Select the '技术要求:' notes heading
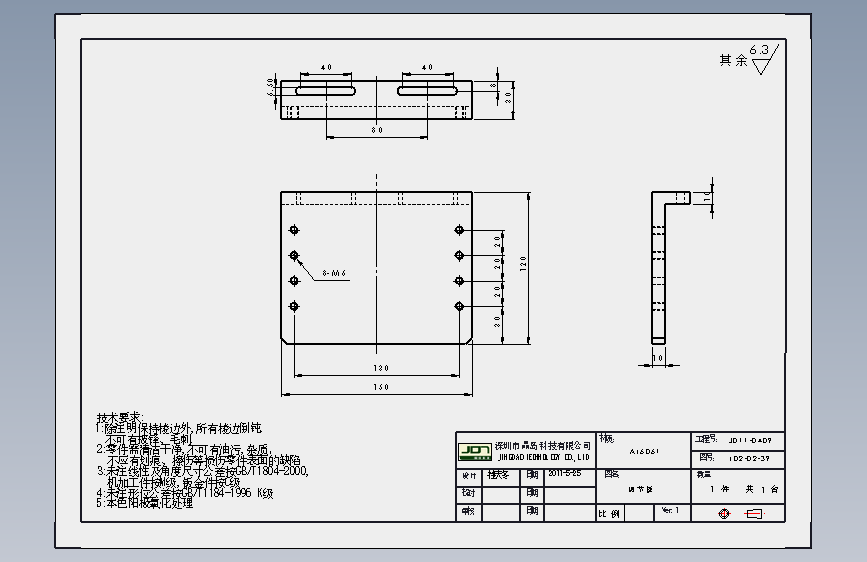The height and width of the screenshot is (562, 867). click(120, 418)
